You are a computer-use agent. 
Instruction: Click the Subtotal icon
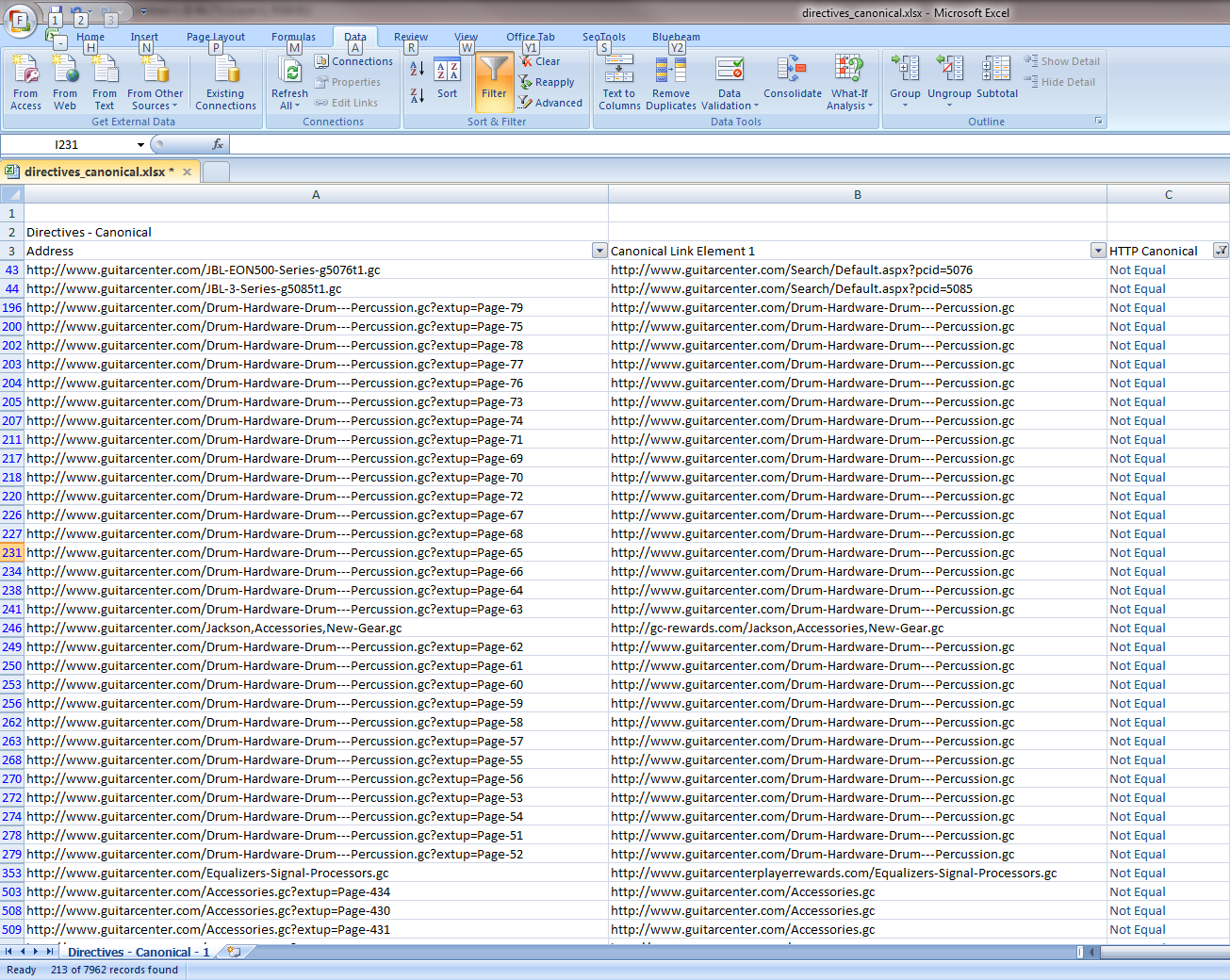point(997,77)
